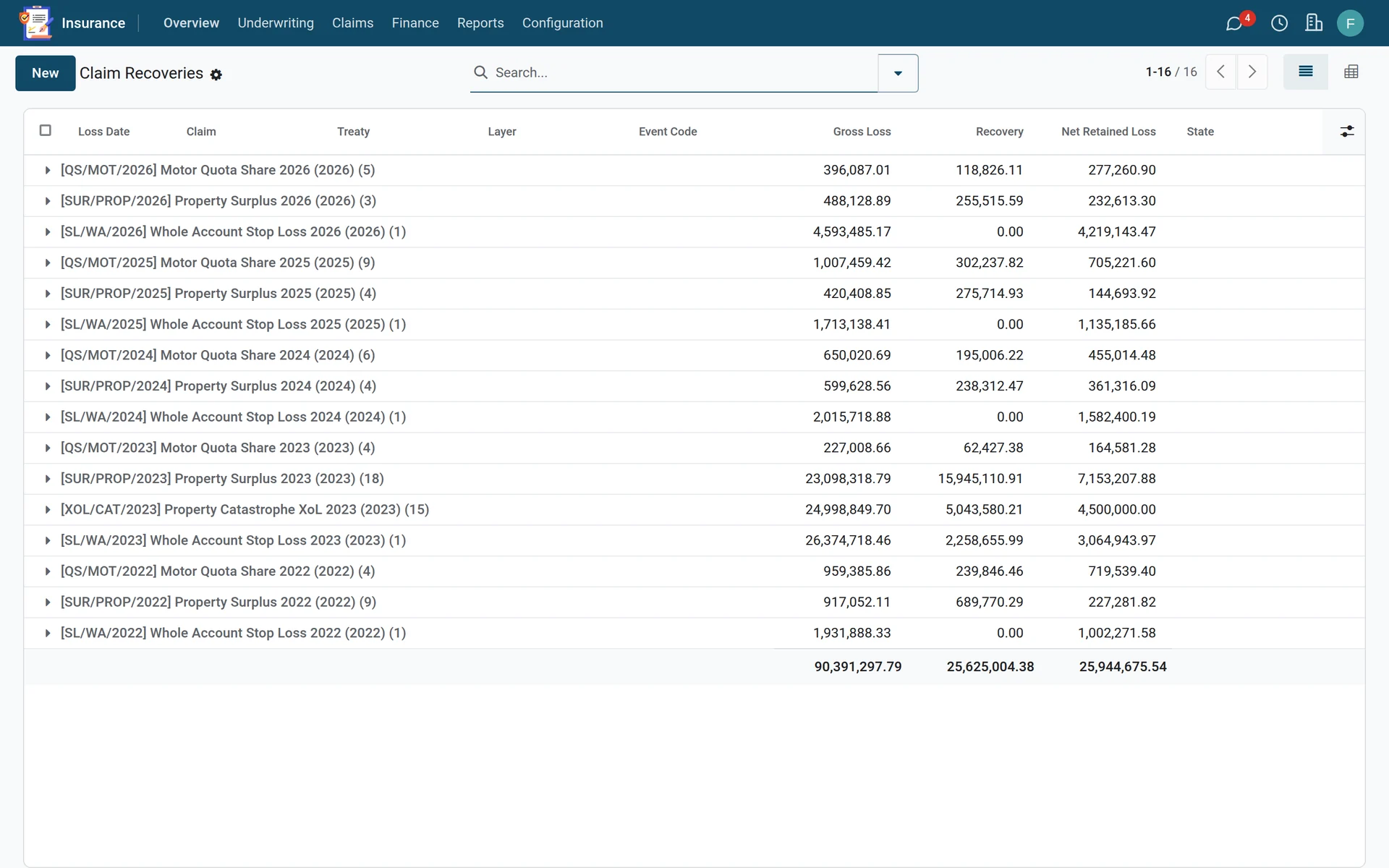1389x868 pixels.
Task: Open the user avatar menu F
Action: (x=1350, y=23)
